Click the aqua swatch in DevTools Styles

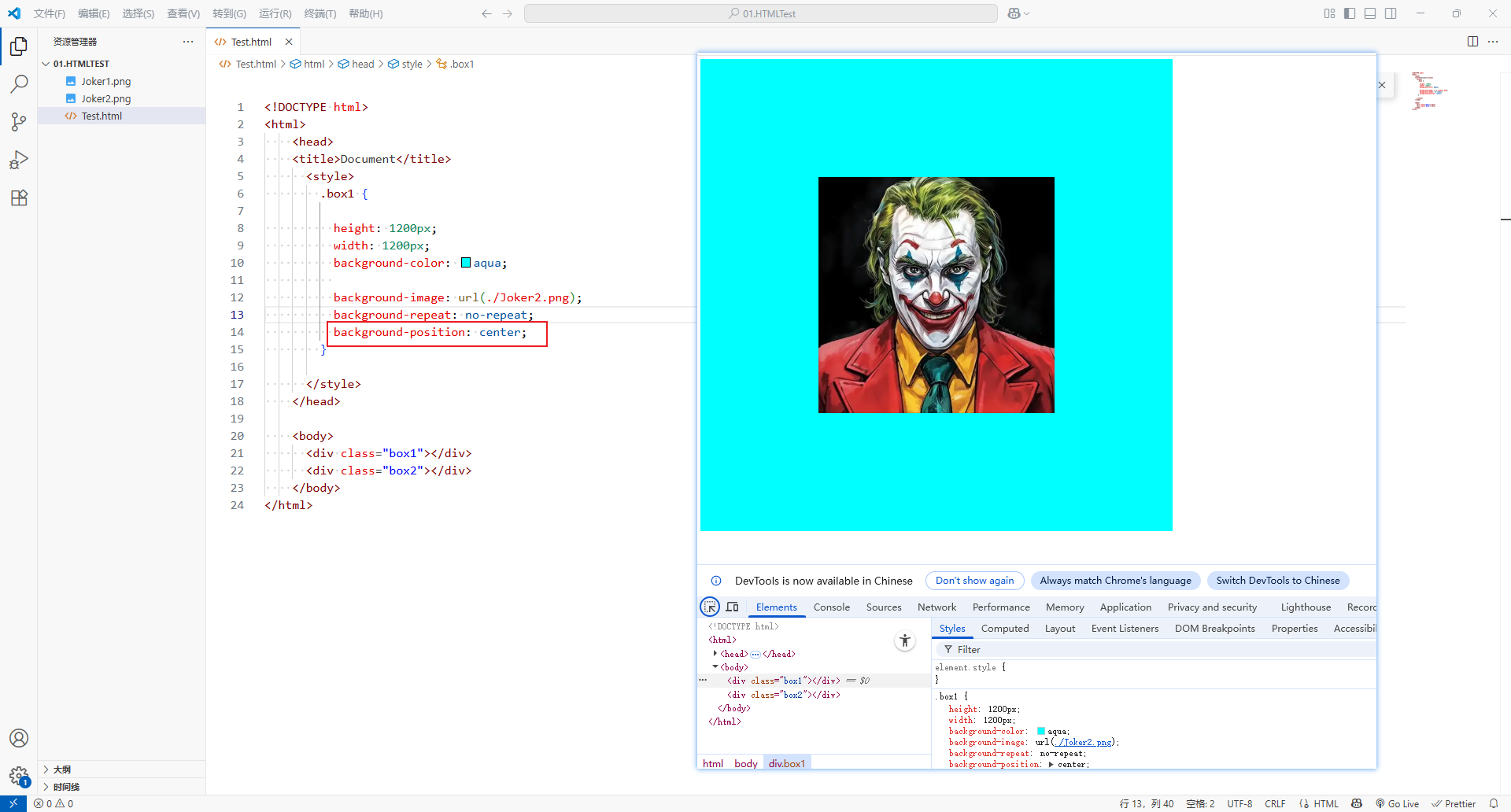[x=1041, y=731]
